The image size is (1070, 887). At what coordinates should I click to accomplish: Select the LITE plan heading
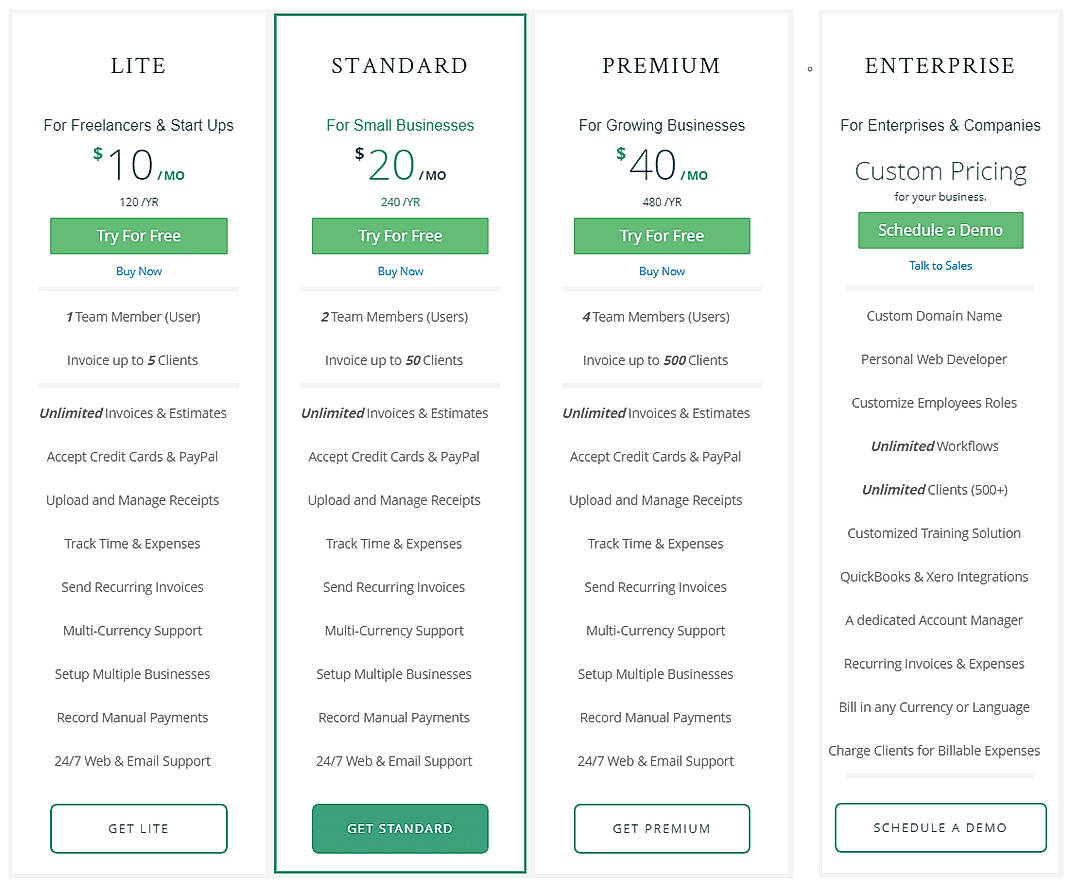pos(138,66)
